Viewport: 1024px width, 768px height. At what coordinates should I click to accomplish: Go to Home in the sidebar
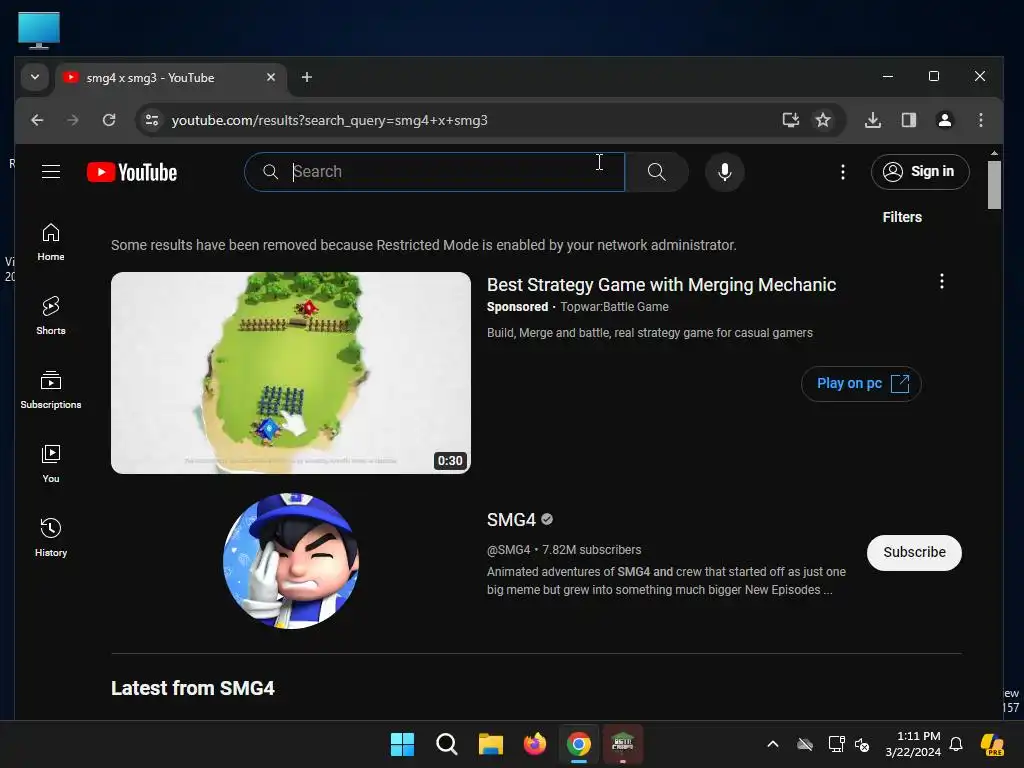coord(51,242)
